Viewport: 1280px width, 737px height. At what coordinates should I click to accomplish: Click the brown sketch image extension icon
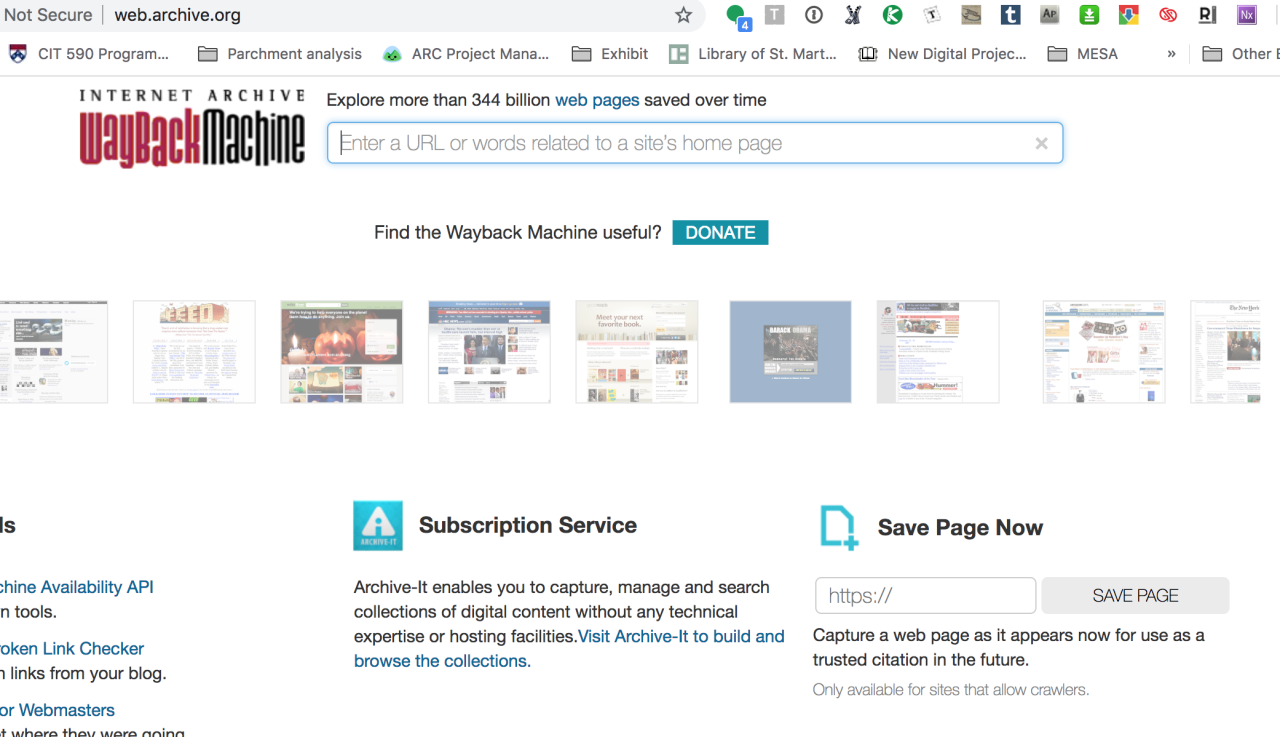[x=971, y=15]
